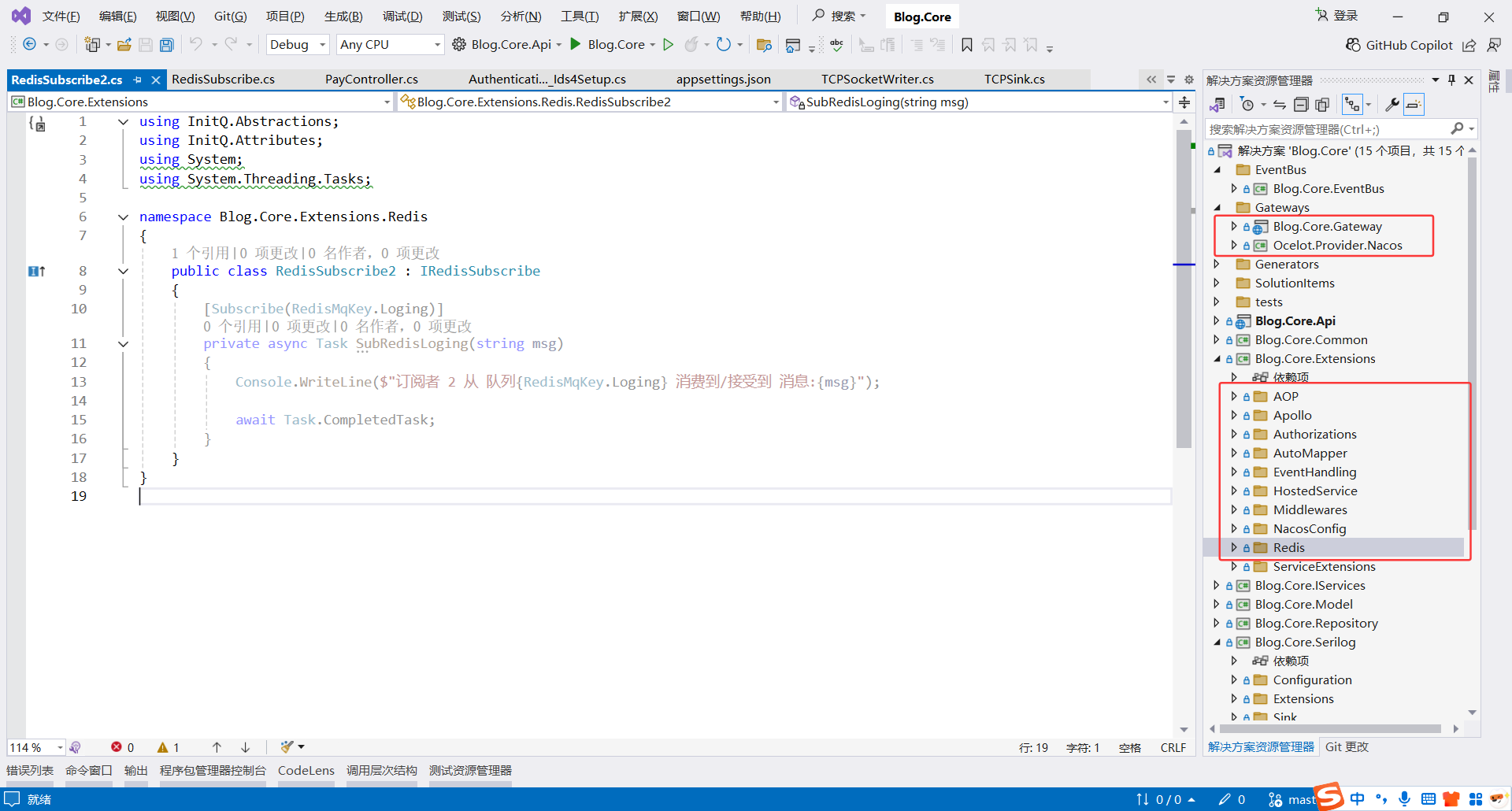The height and width of the screenshot is (811, 1512).
Task: Click the Find in Files icon
Action: tap(763, 45)
